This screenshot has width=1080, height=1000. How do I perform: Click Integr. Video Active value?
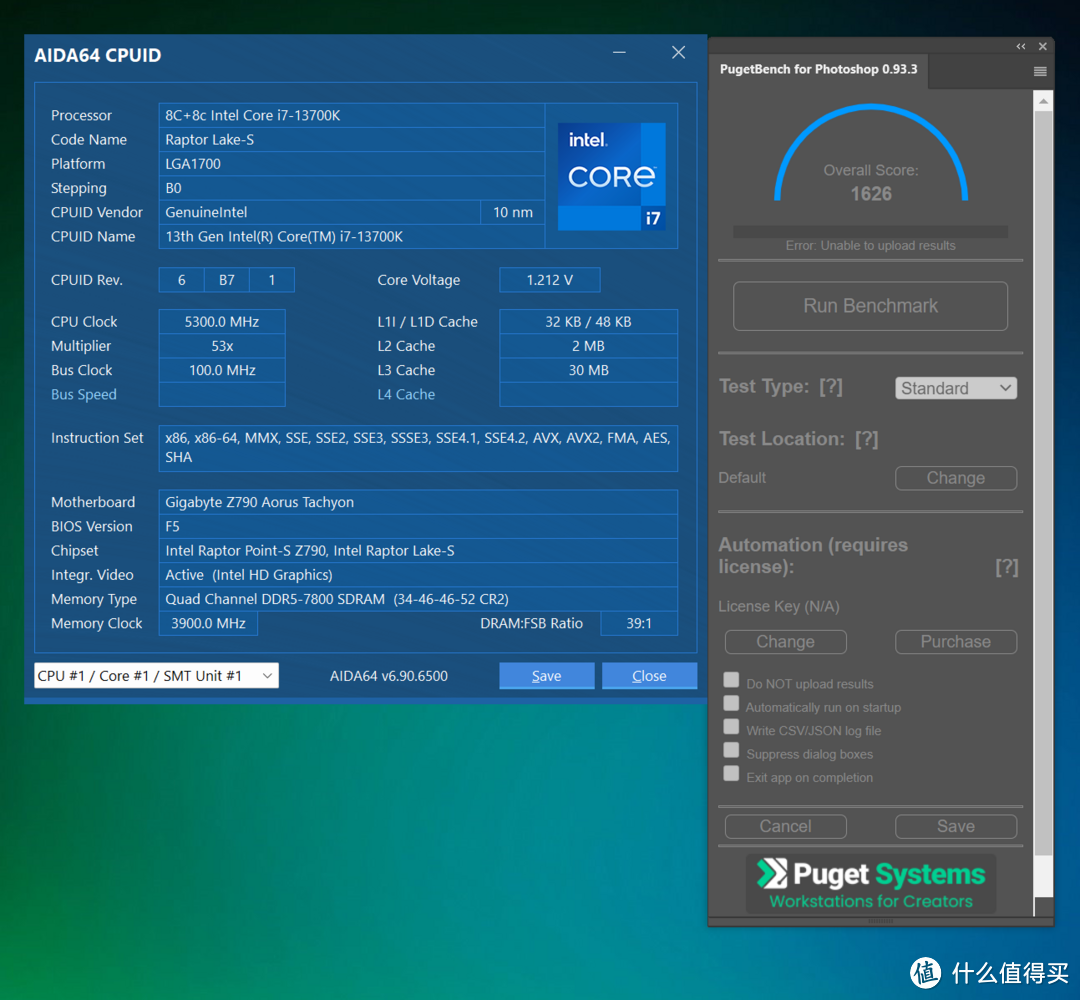(418, 574)
